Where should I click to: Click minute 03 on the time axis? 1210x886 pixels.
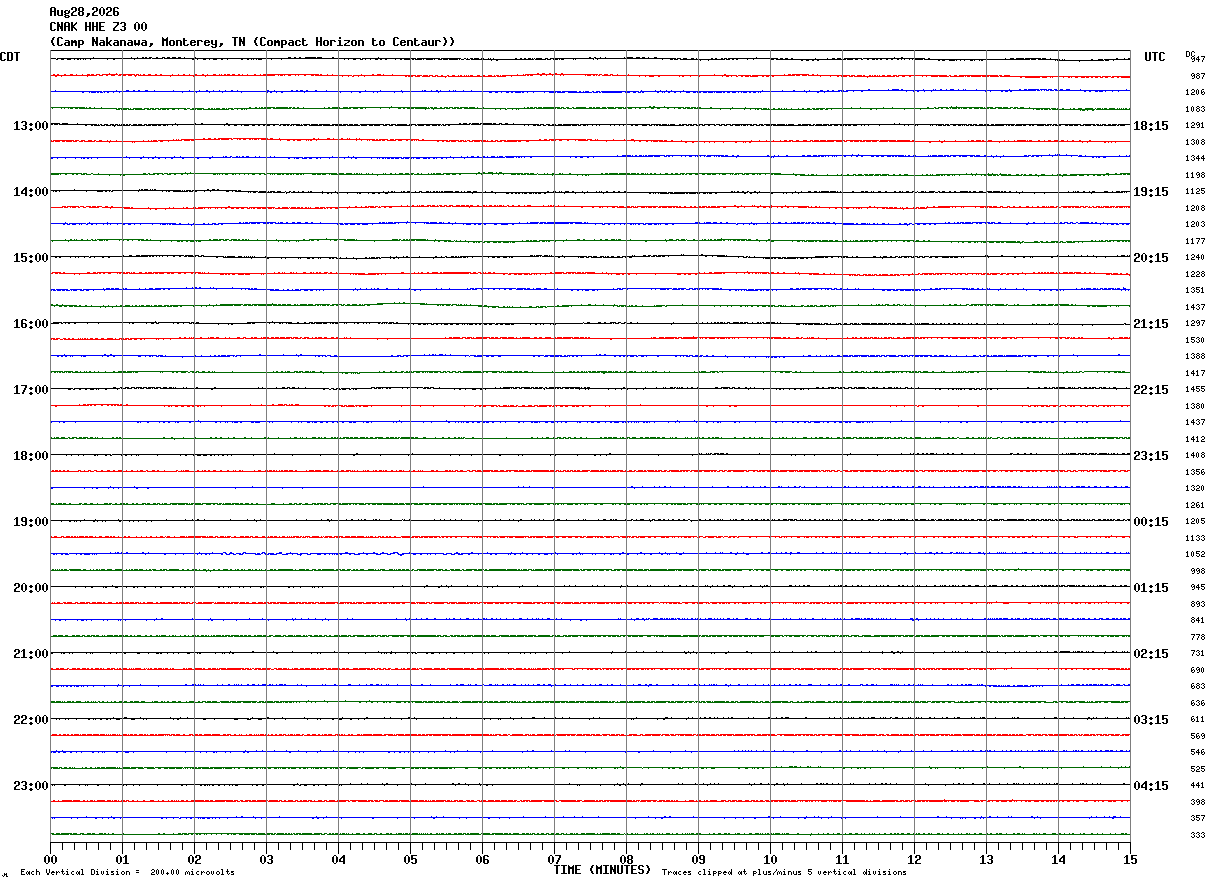(x=267, y=859)
